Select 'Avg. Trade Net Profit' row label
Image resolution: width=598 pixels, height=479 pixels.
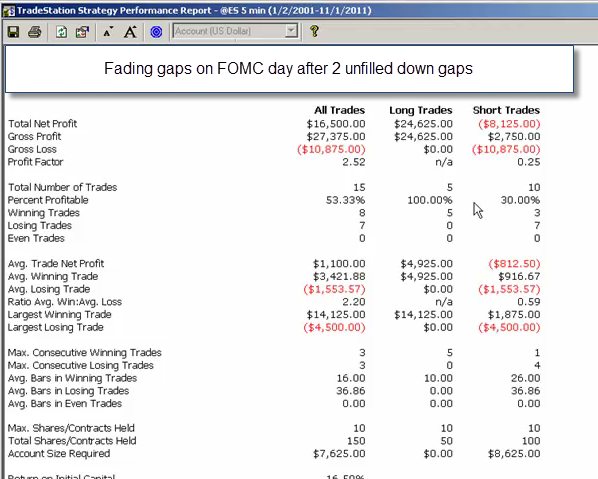coord(56,264)
